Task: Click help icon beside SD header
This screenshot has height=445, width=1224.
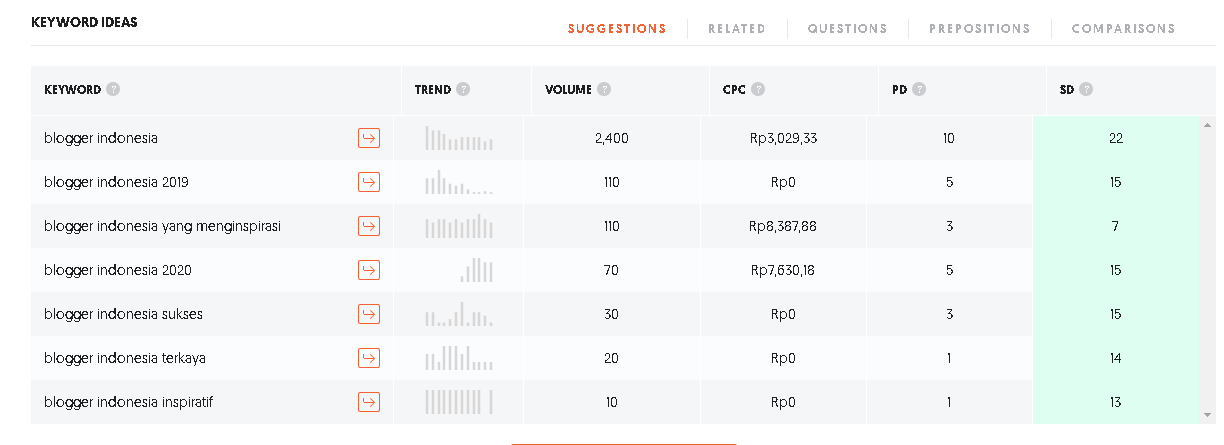Action: click(1086, 89)
